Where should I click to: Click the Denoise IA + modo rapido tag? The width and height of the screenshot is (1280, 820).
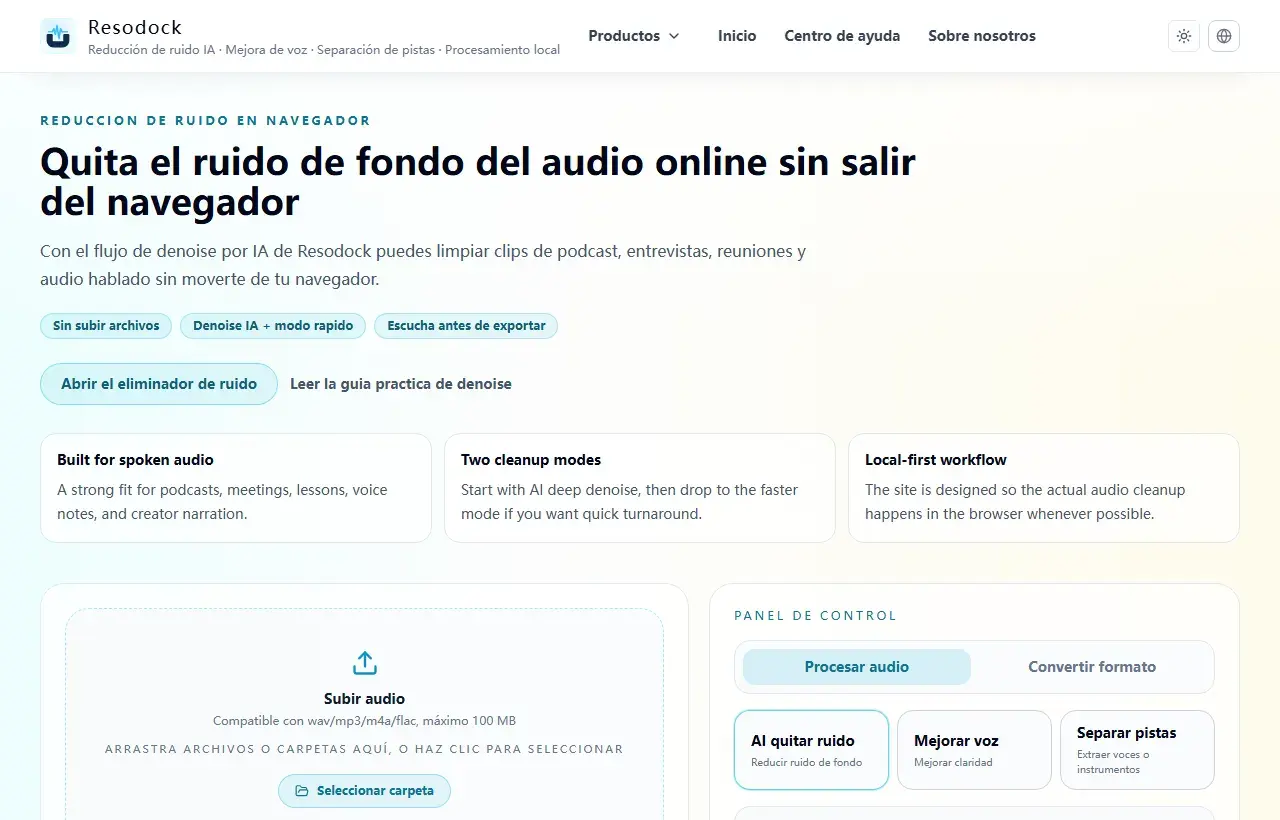tap(273, 326)
